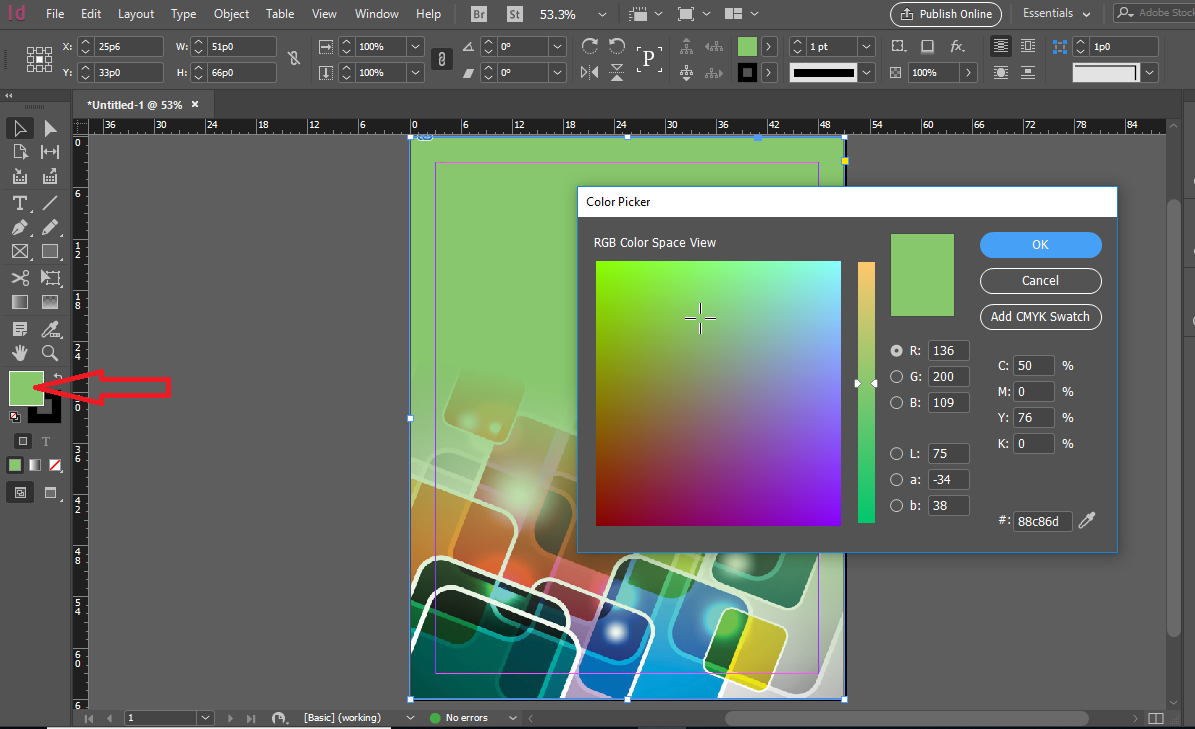Click the hex color value field
This screenshot has height=729, width=1195.
(1041, 521)
